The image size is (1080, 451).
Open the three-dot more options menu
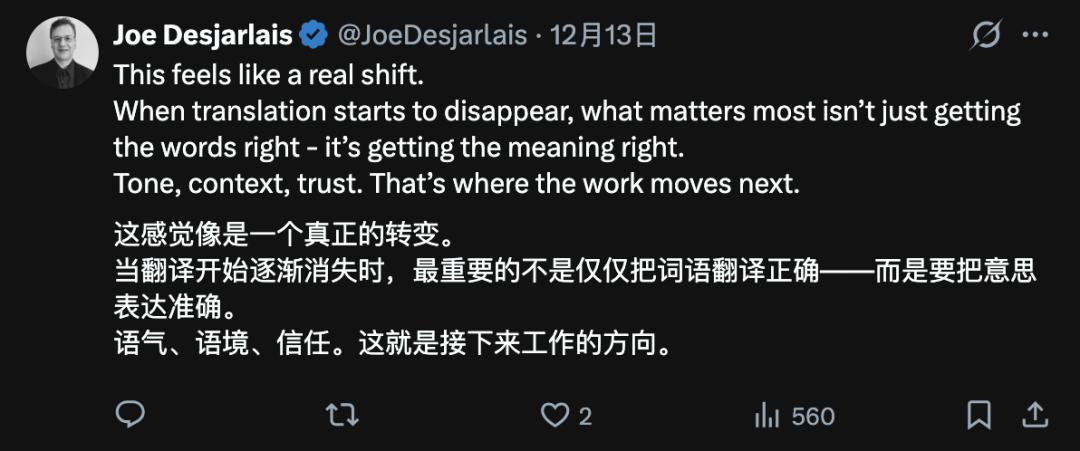[x=1034, y=36]
